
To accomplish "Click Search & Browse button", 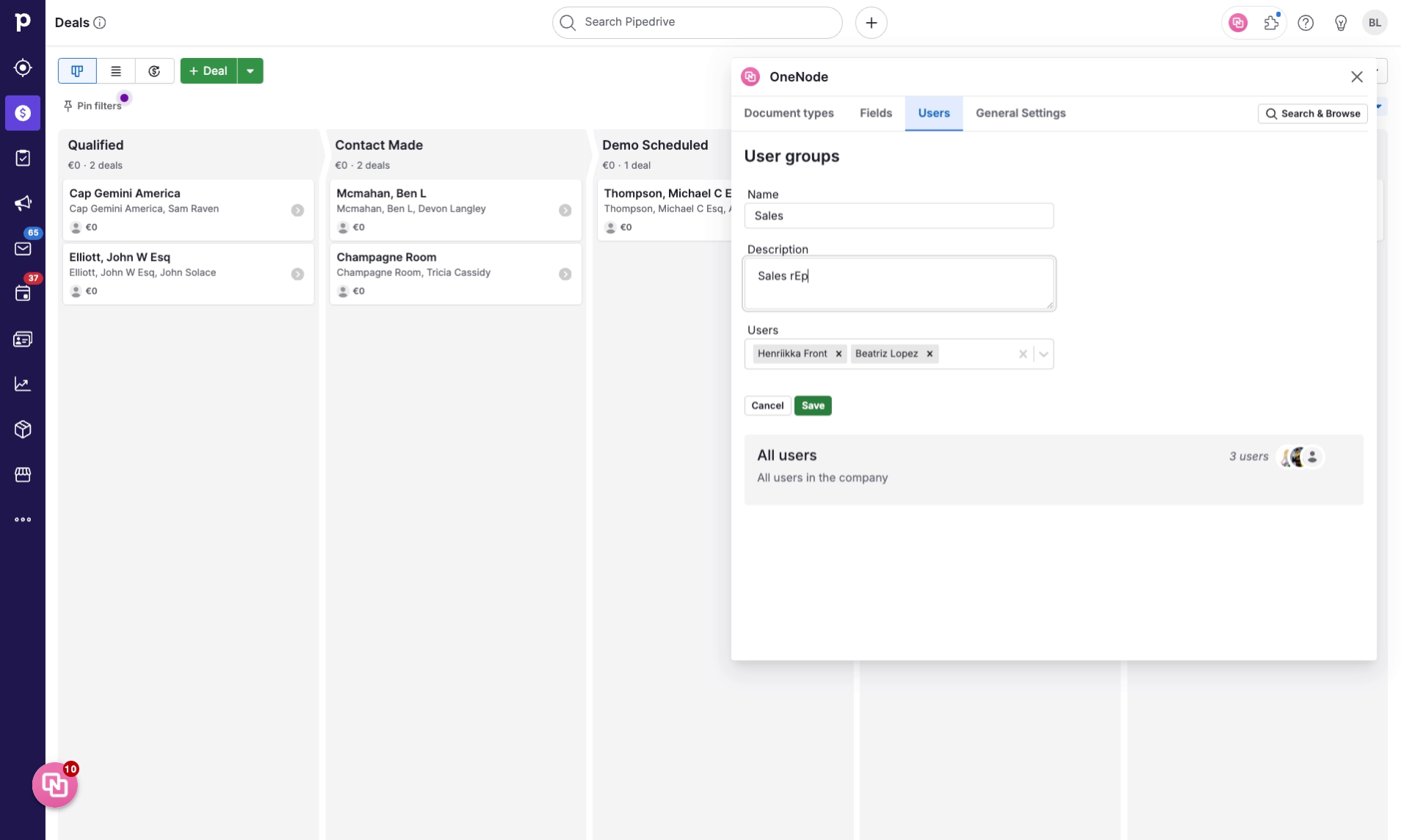I will pyautogui.click(x=1313, y=114).
